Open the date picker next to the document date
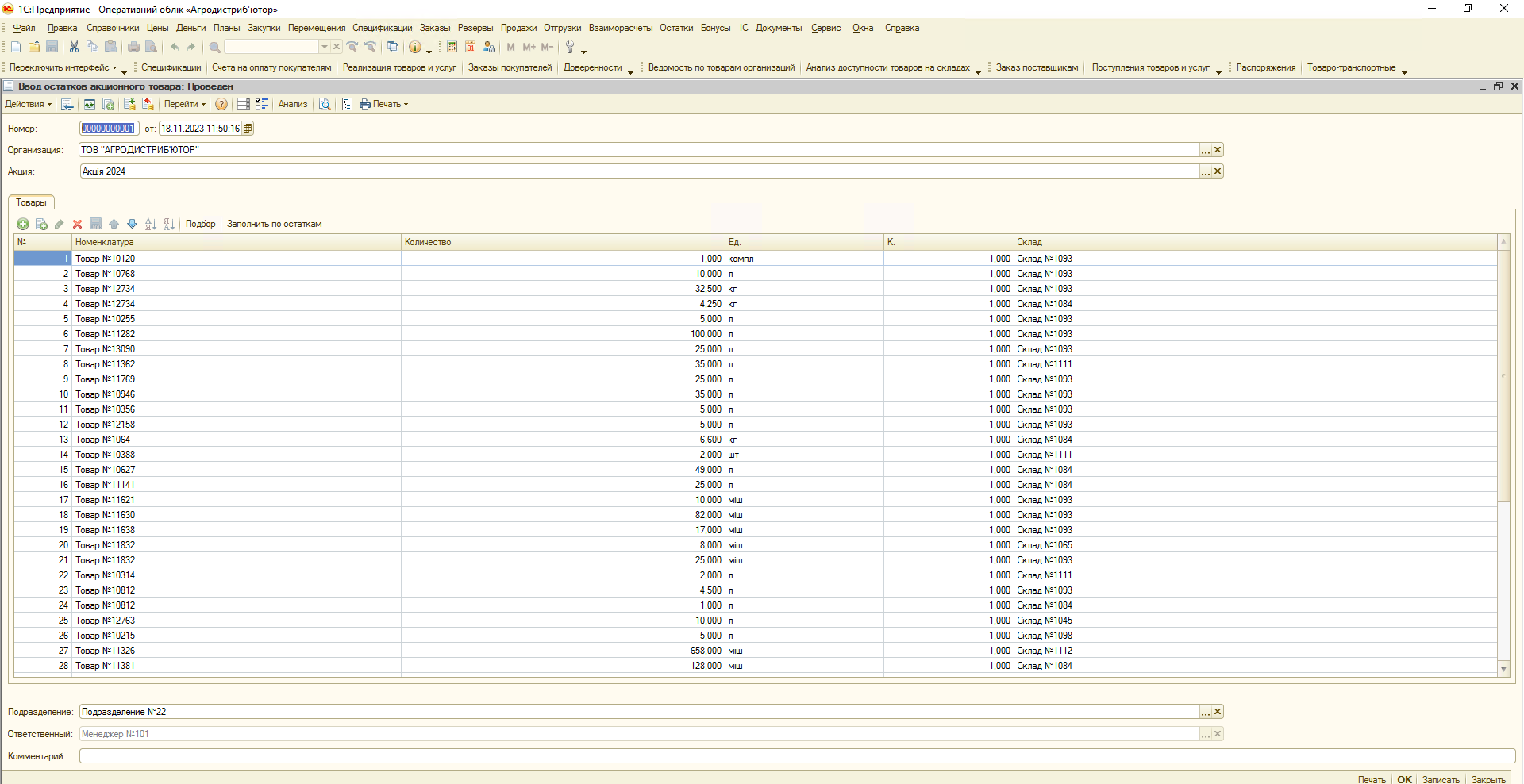1524x784 pixels. pyautogui.click(x=248, y=129)
